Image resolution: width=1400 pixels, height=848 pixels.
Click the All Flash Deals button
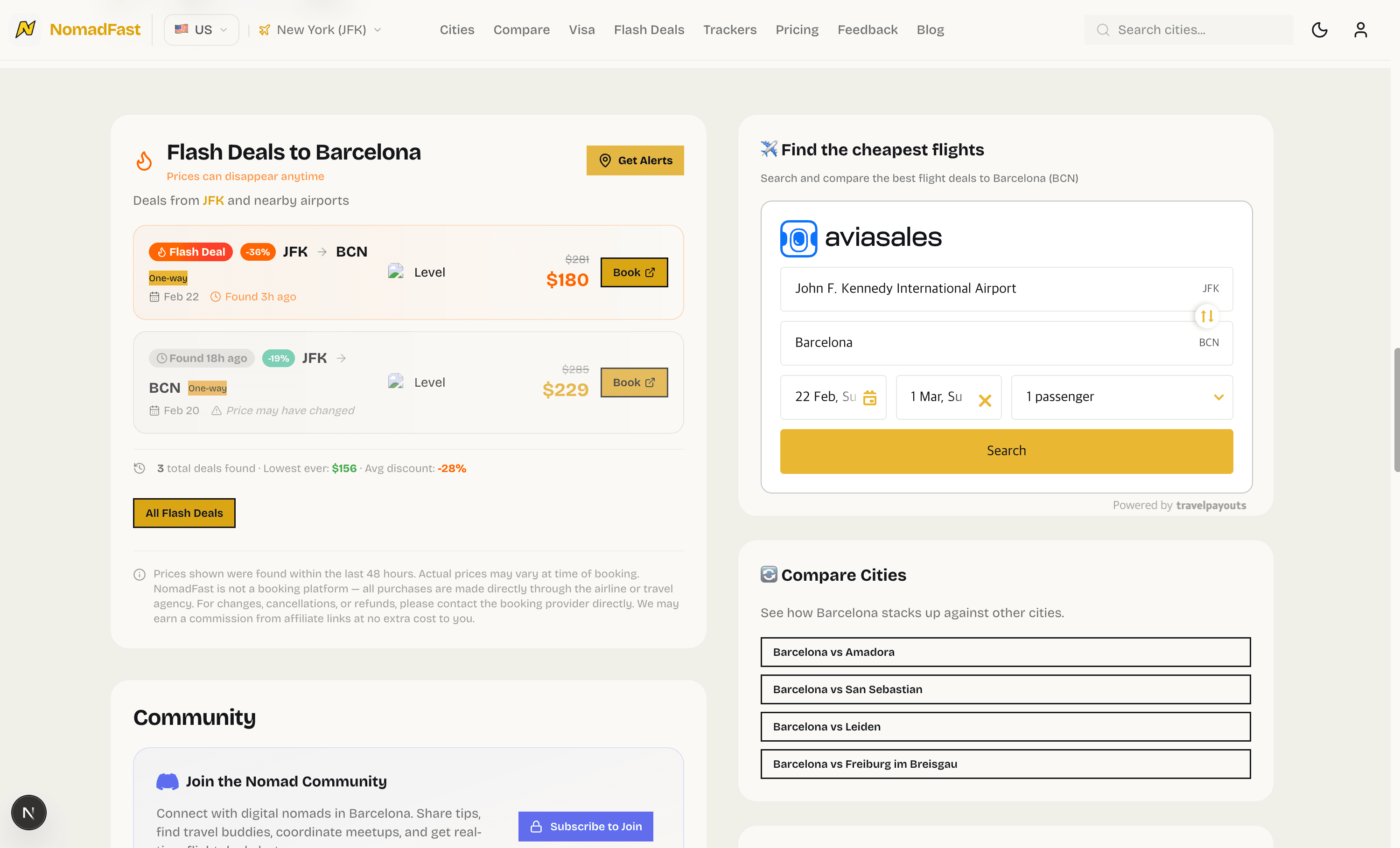183,512
